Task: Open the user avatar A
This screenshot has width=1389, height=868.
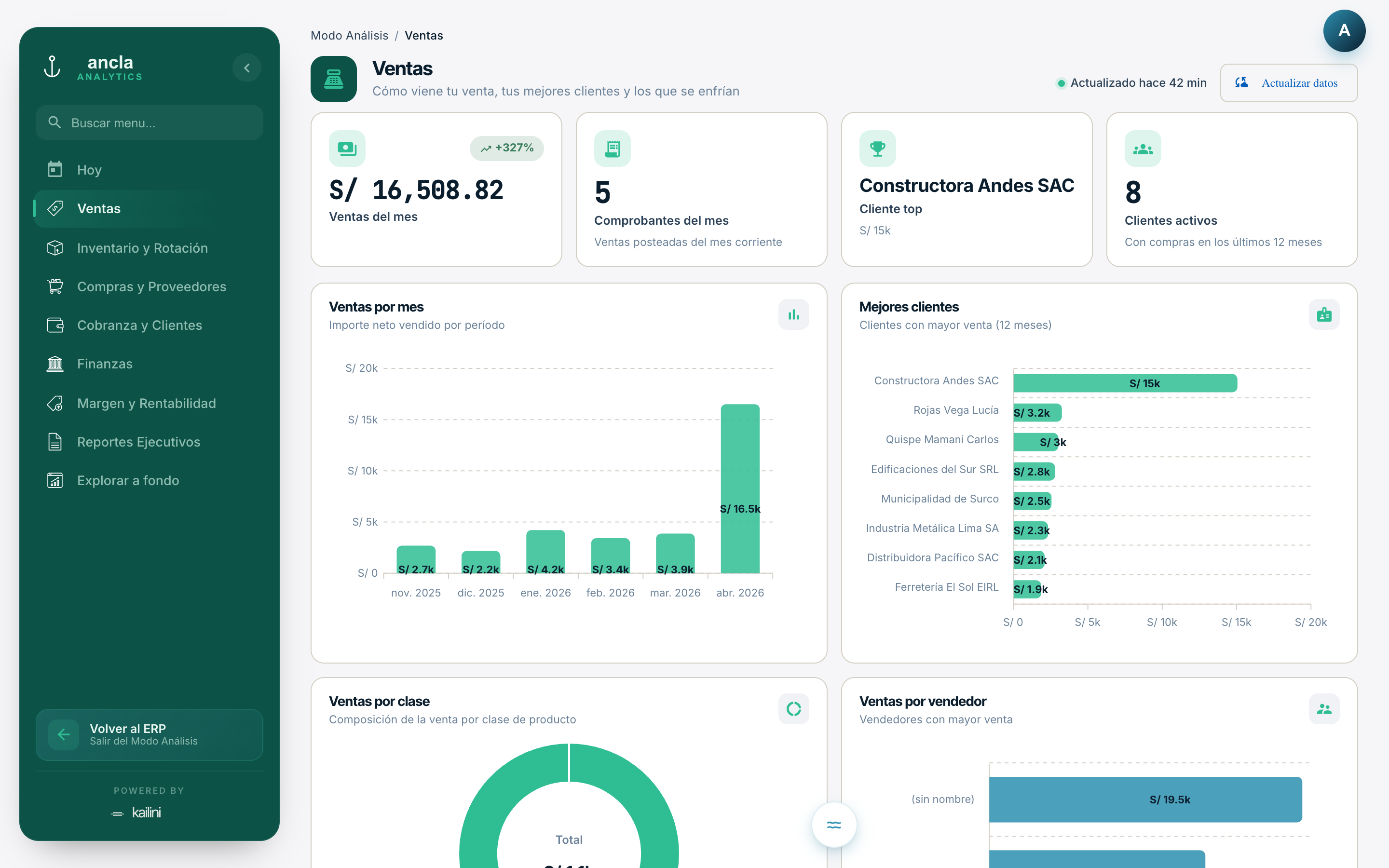Action: tap(1344, 30)
